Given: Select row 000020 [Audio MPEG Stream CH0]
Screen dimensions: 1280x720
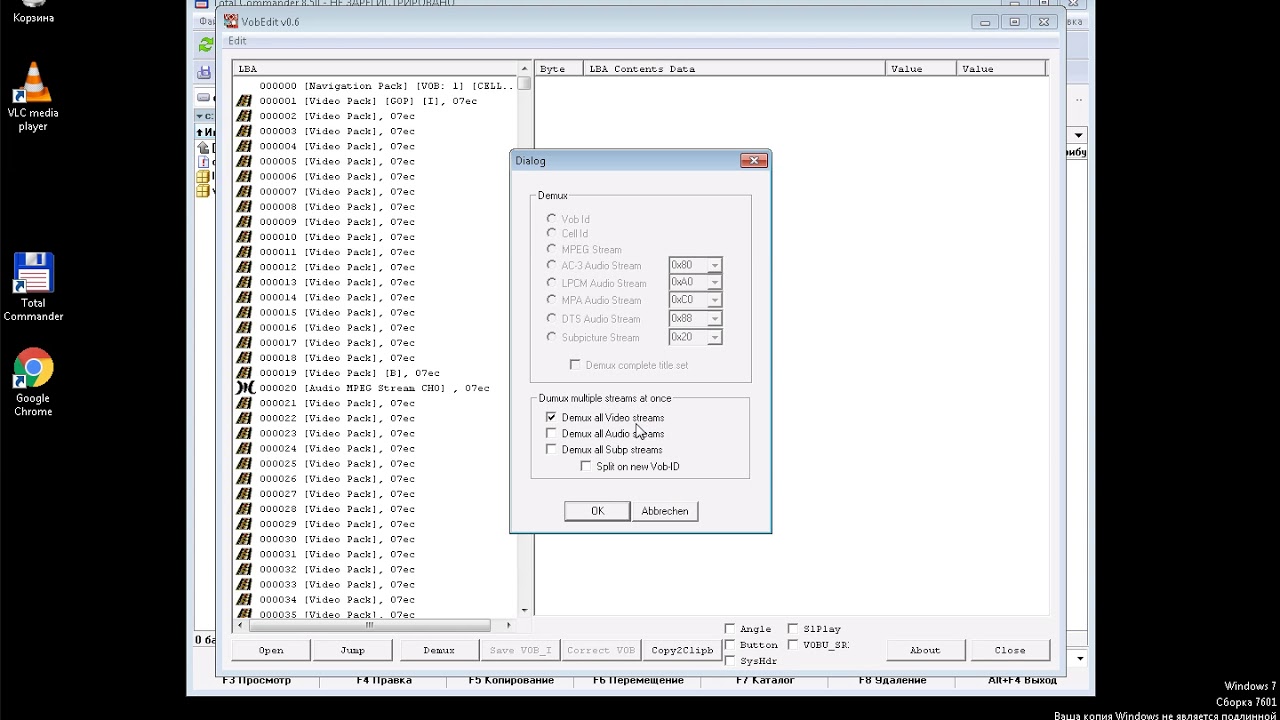Looking at the screenshot, I should [x=374, y=388].
